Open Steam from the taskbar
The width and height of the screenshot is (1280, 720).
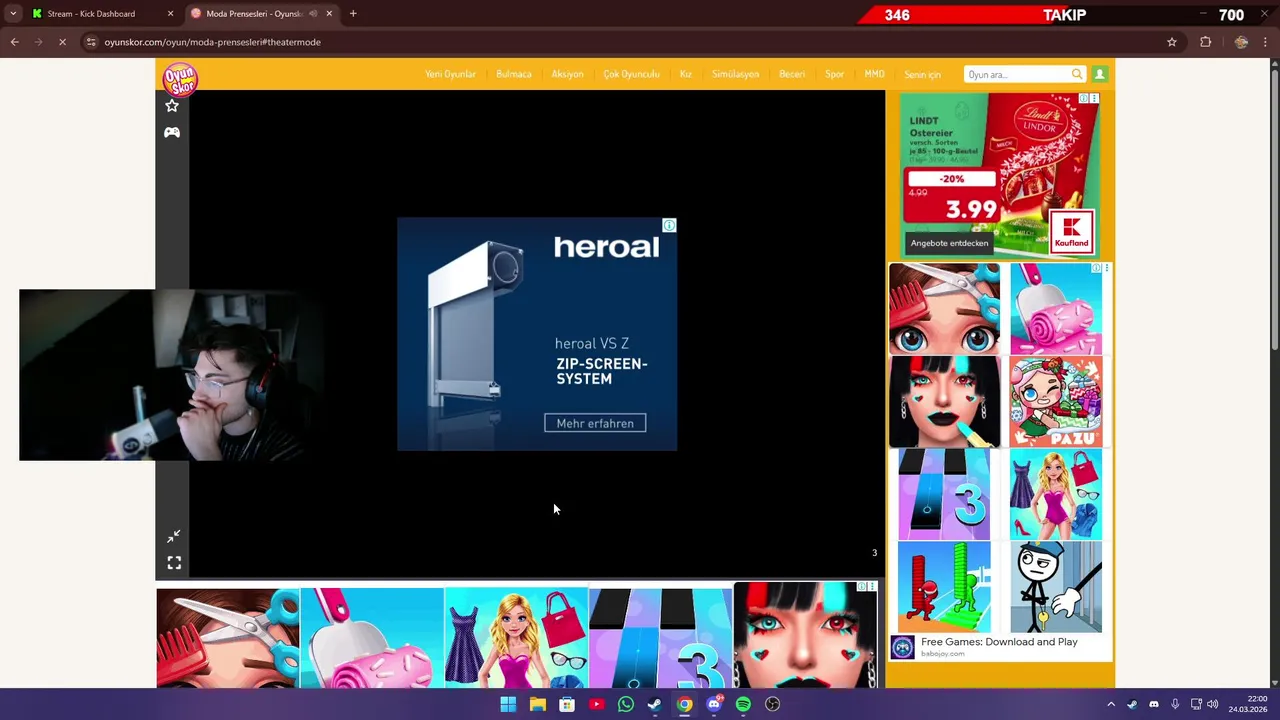655,704
